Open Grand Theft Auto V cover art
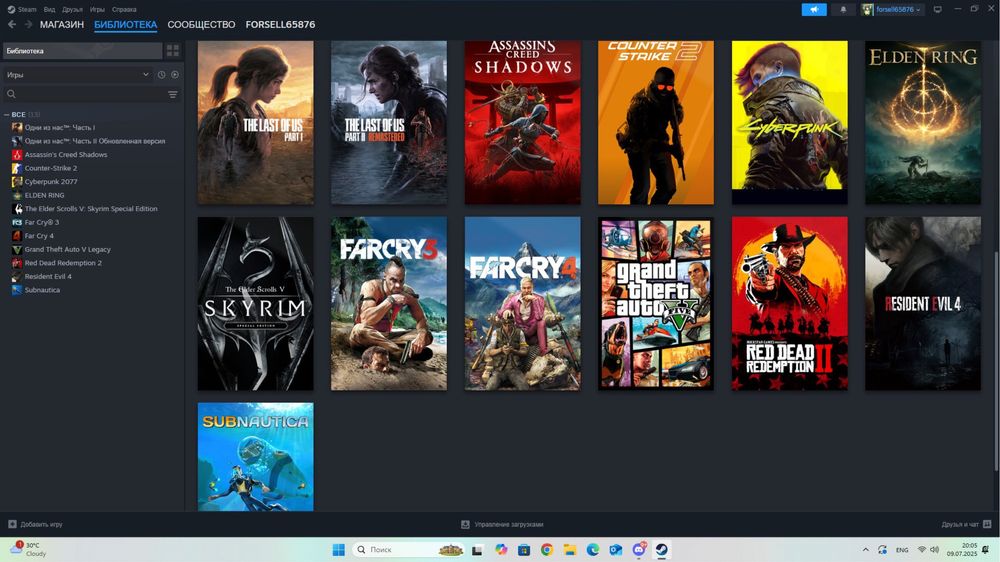 656,304
